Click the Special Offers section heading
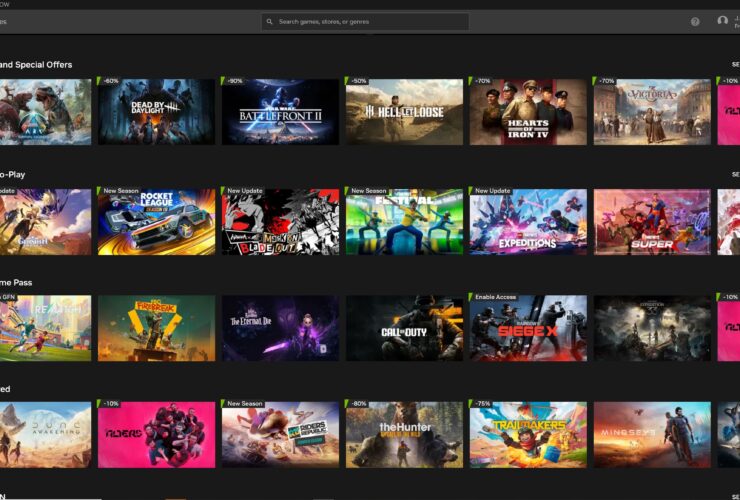 [36, 65]
